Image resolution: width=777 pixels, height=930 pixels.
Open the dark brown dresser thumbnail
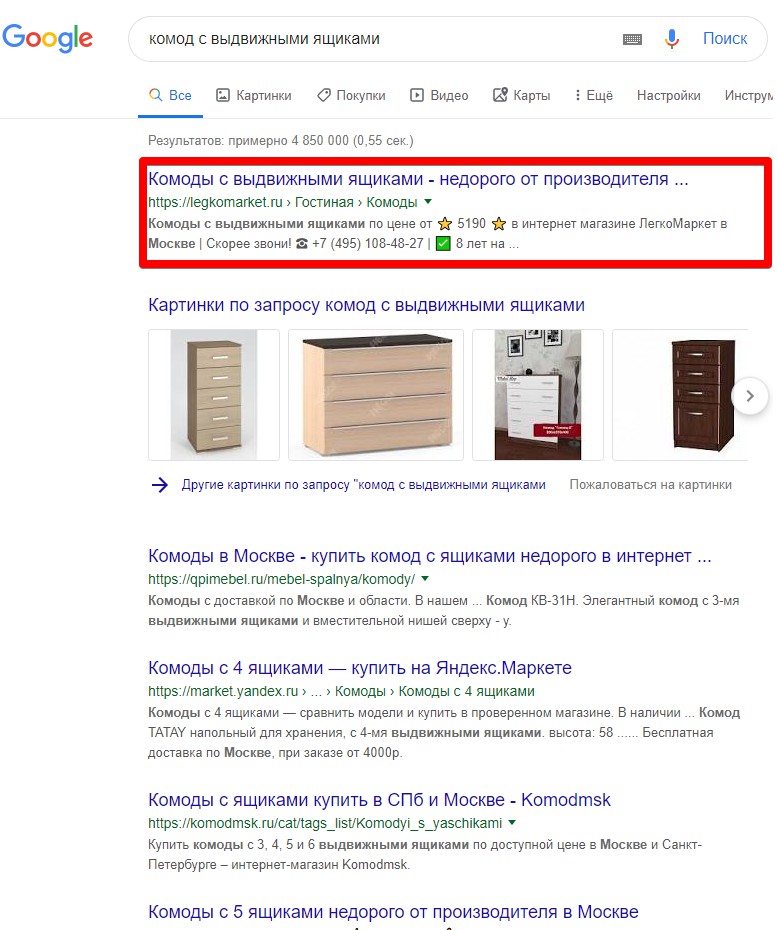coord(680,395)
